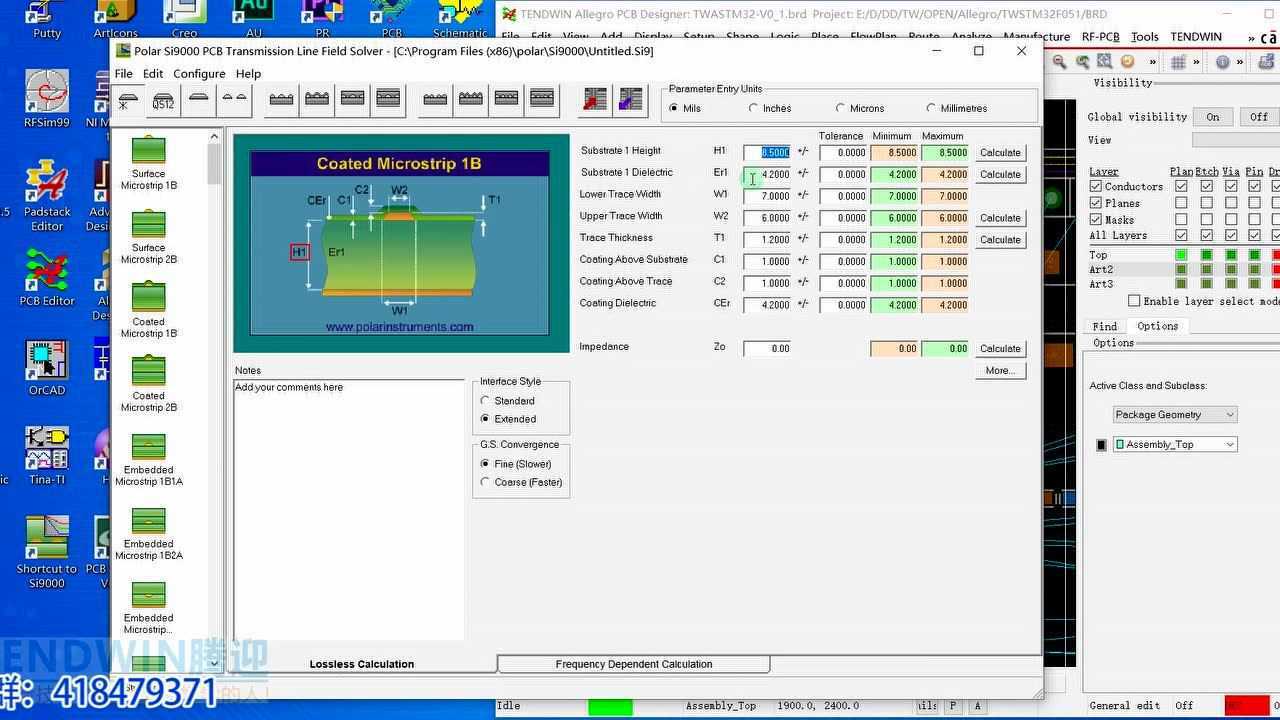Click the red arrow table export icon
The width and height of the screenshot is (1280, 720).
[x=596, y=100]
